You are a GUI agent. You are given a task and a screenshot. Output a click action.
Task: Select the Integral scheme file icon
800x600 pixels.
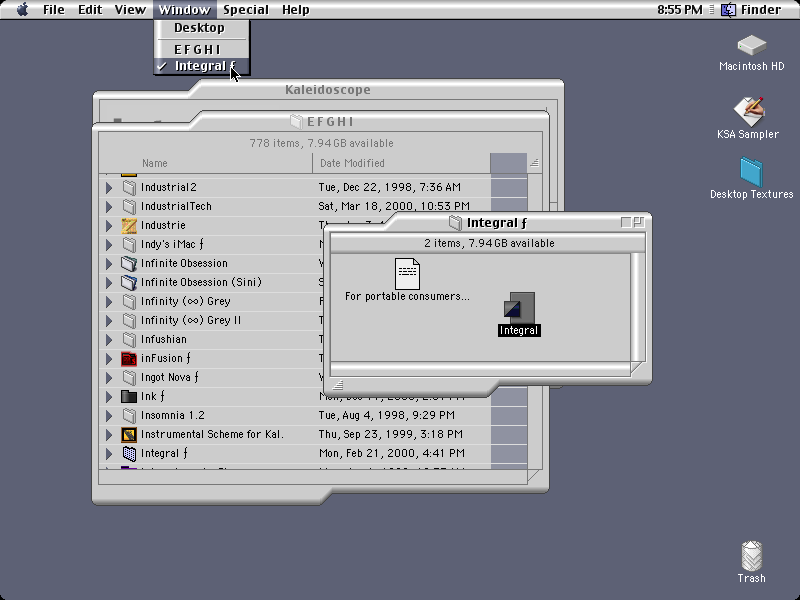(519, 308)
